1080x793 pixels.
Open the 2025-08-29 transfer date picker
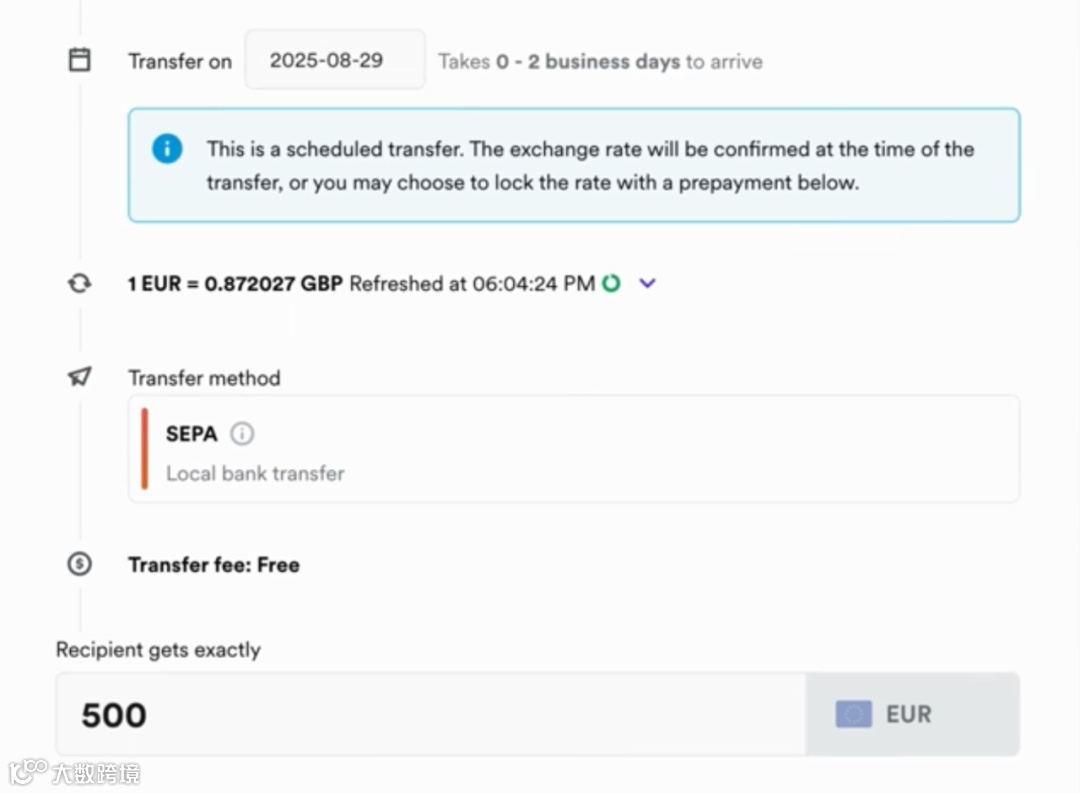pos(335,60)
